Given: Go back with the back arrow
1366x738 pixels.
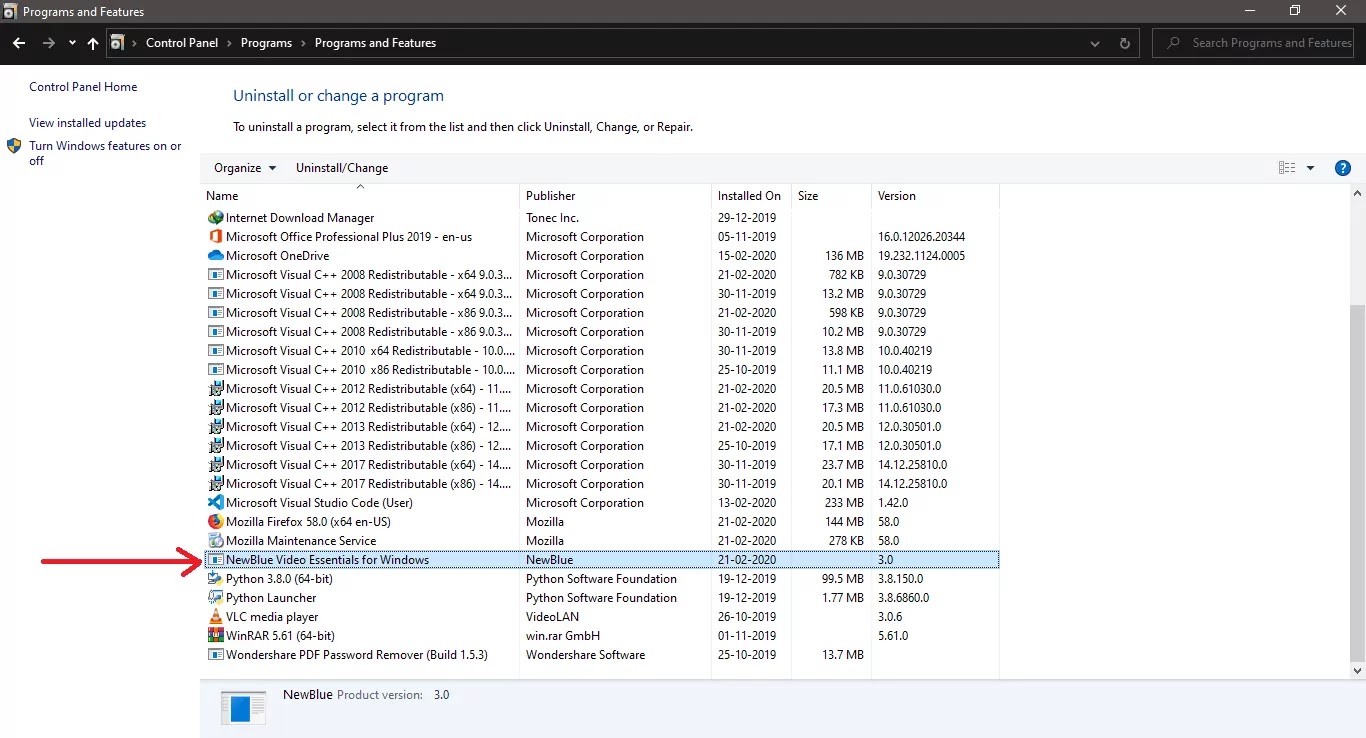Looking at the screenshot, I should click(19, 43).
